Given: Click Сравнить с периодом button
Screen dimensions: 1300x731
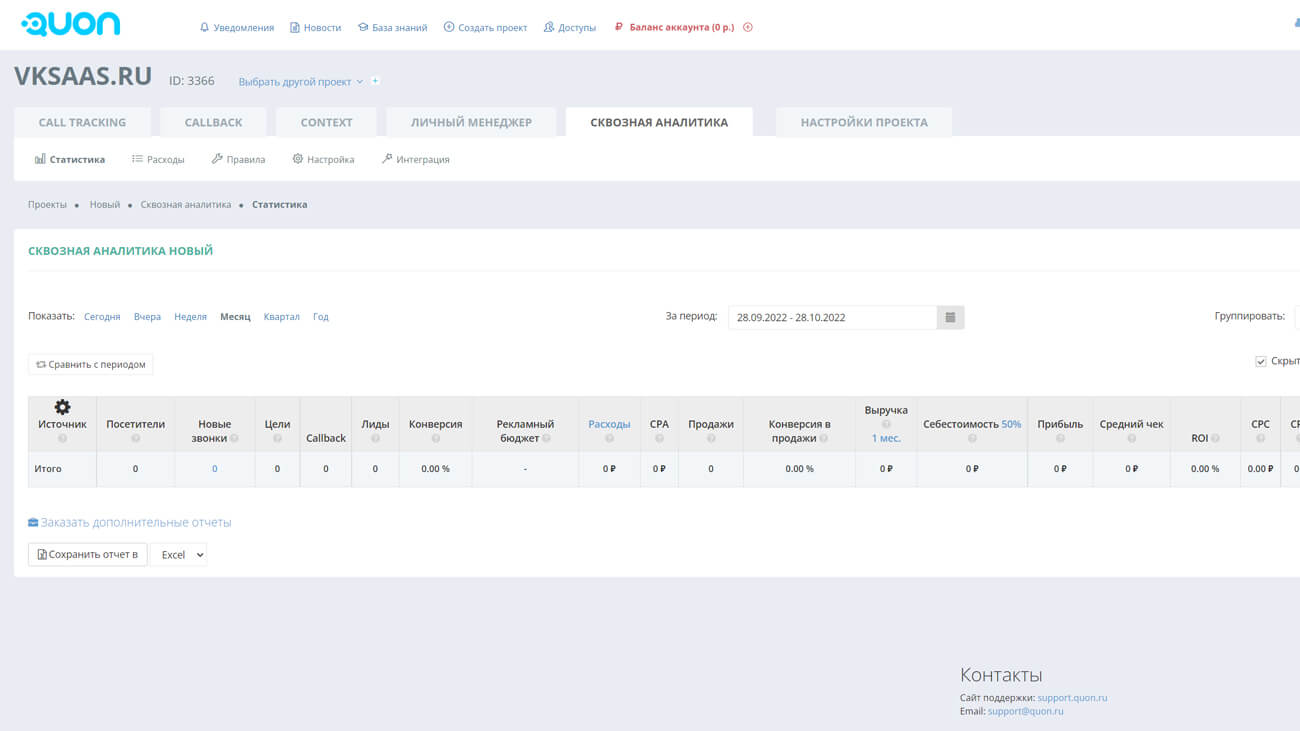Looking at the screenshot, I should pos(91,365).
